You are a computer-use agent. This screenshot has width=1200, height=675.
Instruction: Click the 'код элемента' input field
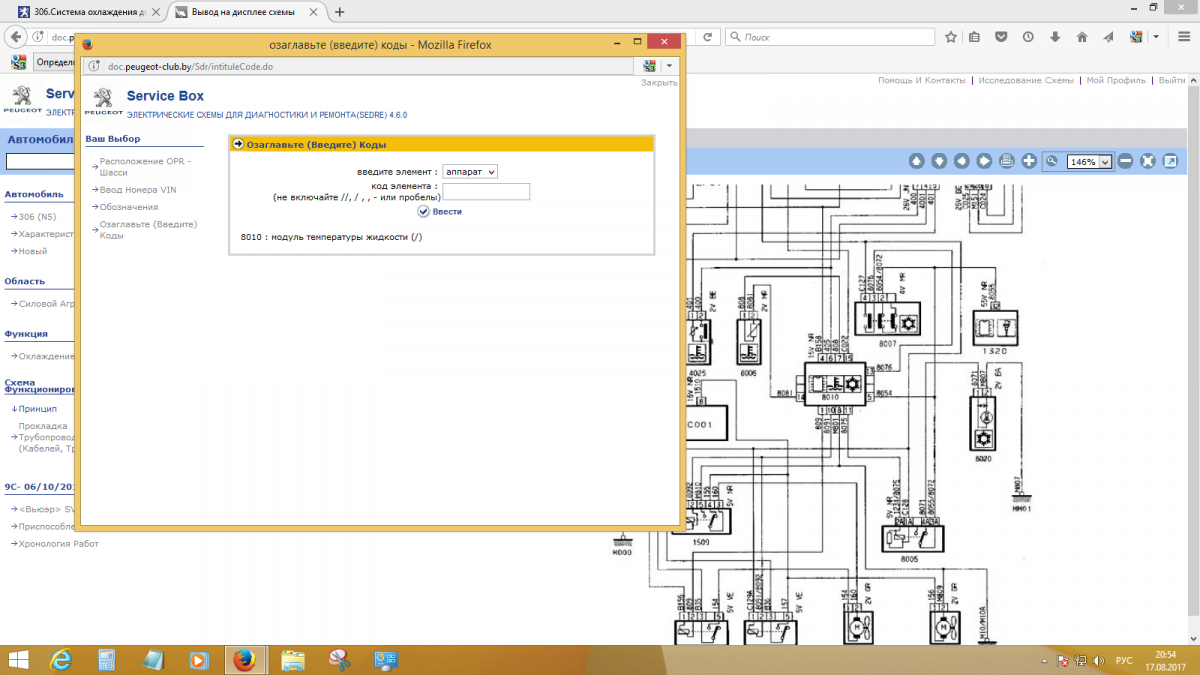tap(486, 191)
